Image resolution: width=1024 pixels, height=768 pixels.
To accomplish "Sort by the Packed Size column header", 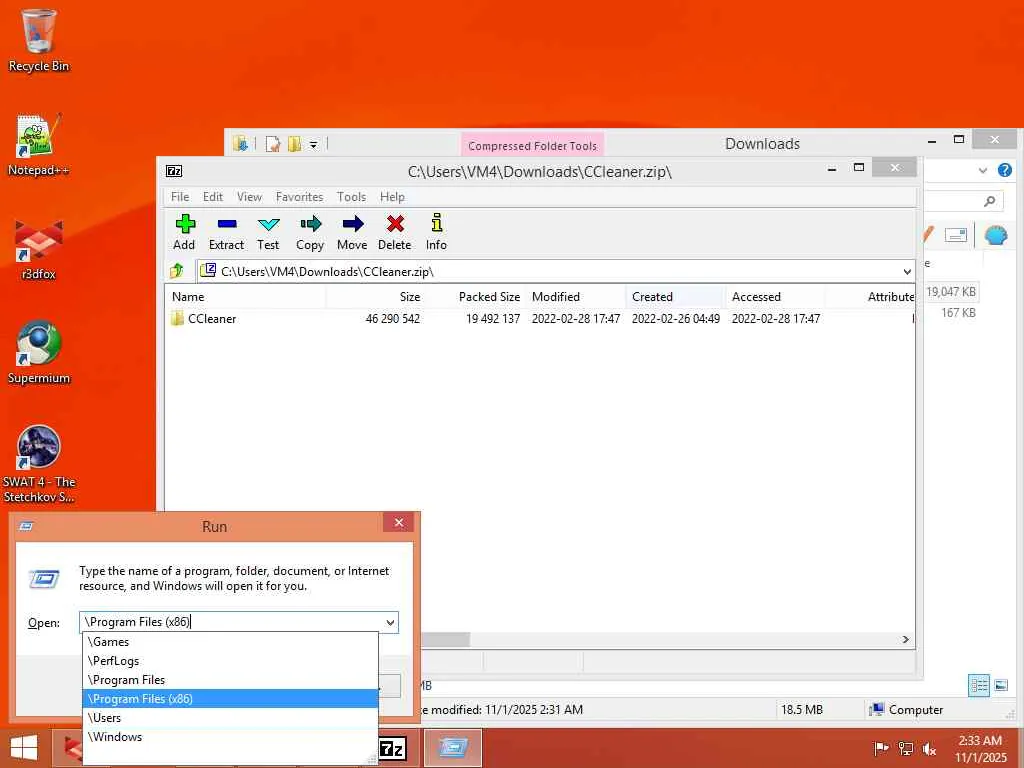I will pyautogui.click(x=476, y=296).
